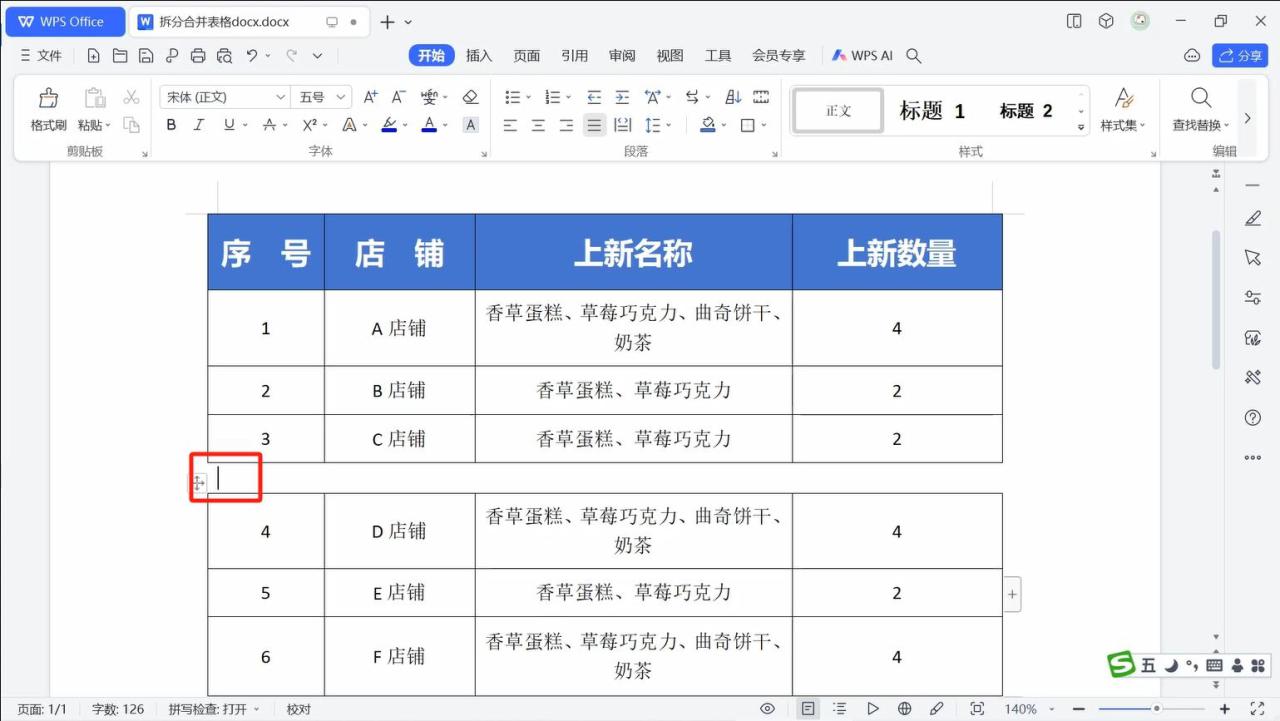1280x721 pixels.
Task: Click the new document icon in quick toolbar
Action: (x=93, y=56)
